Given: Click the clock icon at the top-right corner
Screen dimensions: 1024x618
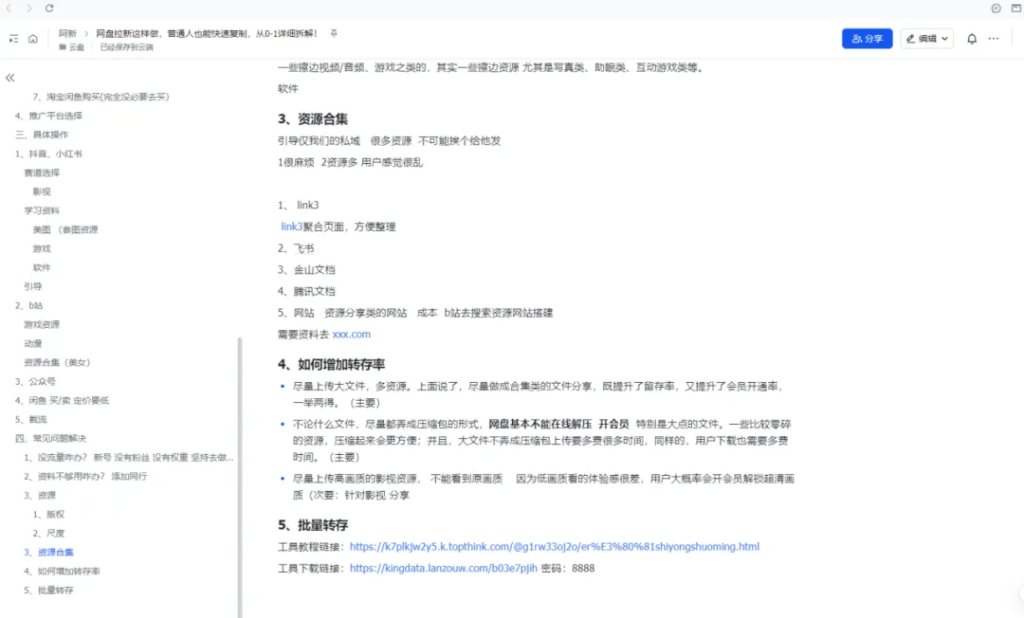Looking at the screenshot, I should 995,8.
